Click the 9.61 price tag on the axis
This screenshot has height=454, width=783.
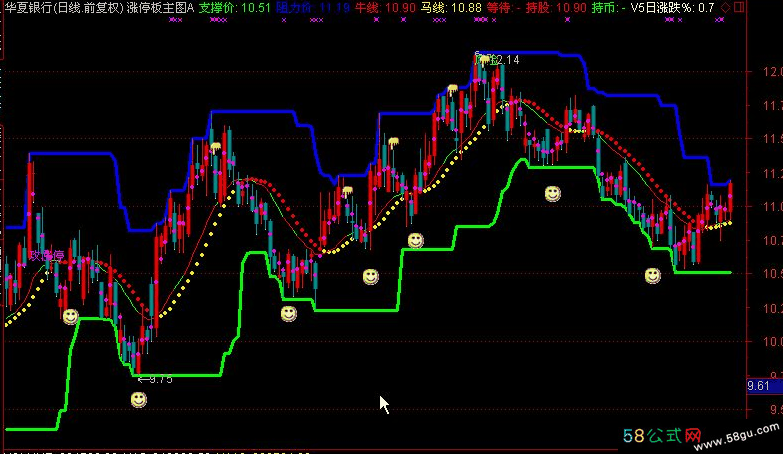pos(762,385)
